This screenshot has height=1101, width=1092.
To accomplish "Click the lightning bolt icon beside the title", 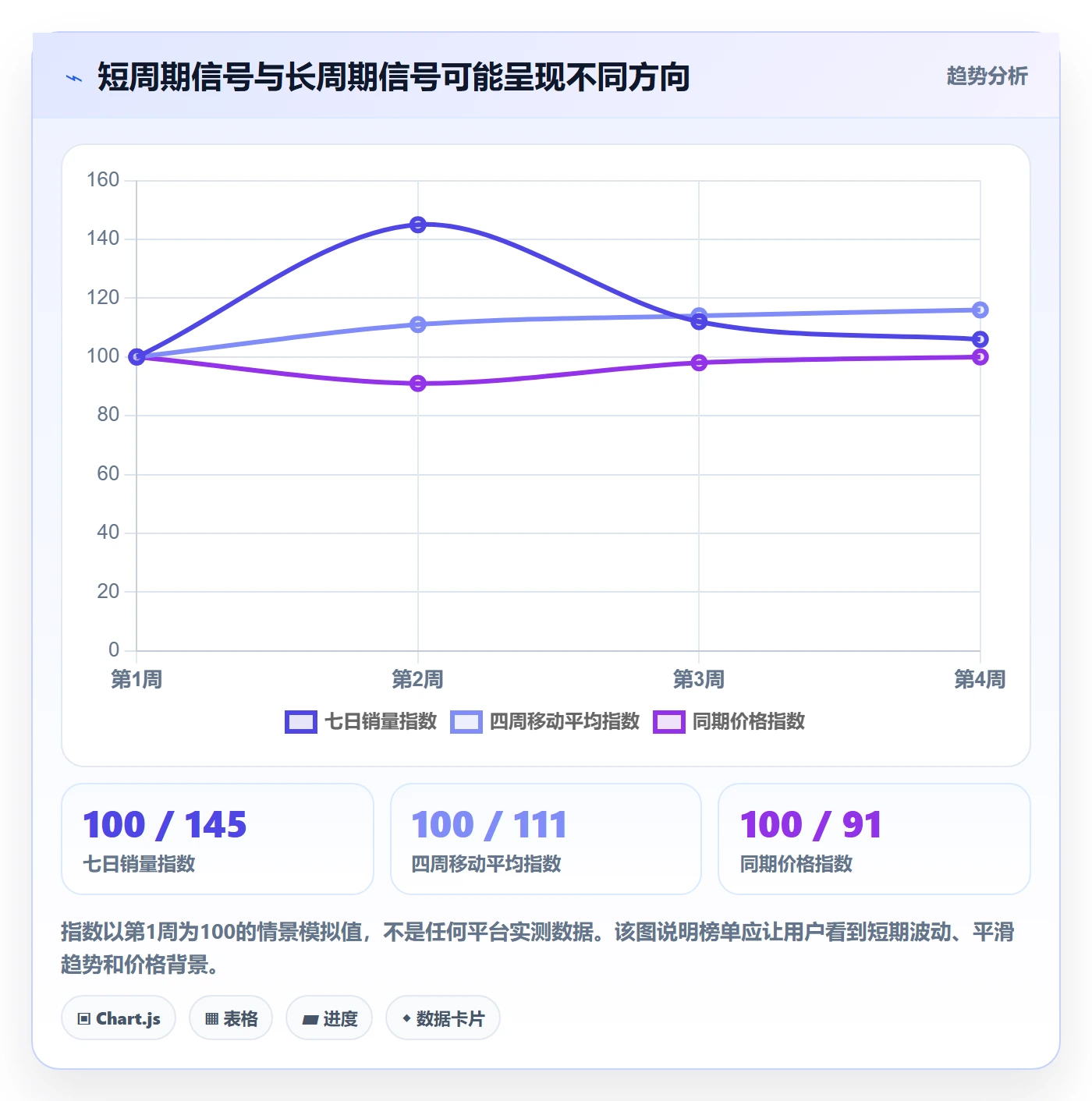I will coord(74,78).
